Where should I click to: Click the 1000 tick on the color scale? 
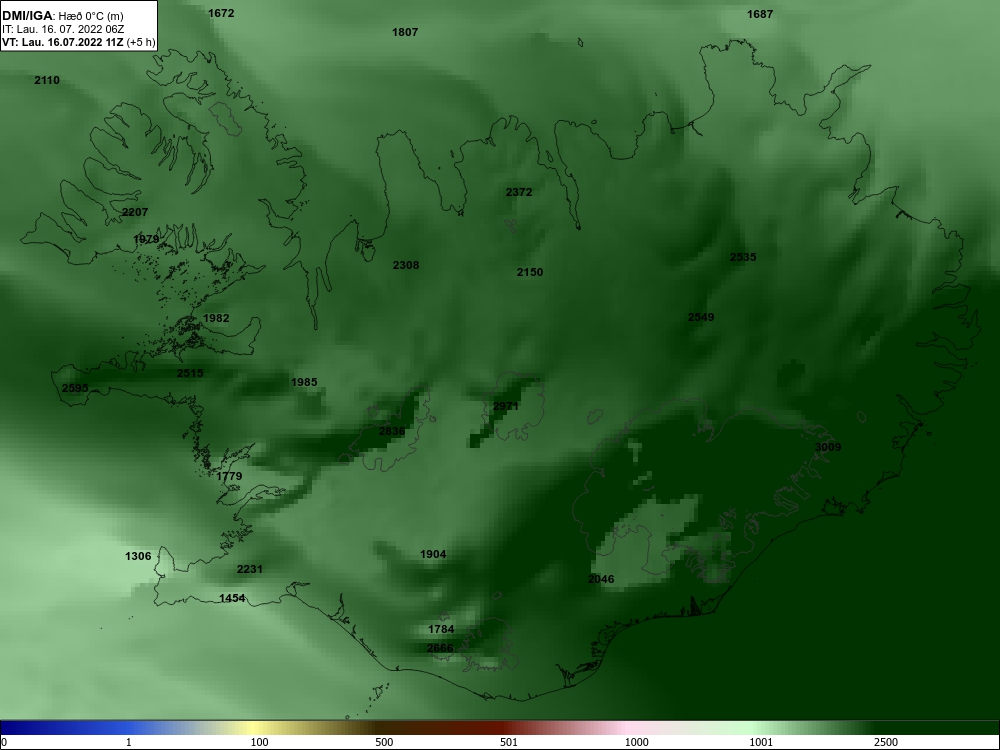click(x=636, y=742)
